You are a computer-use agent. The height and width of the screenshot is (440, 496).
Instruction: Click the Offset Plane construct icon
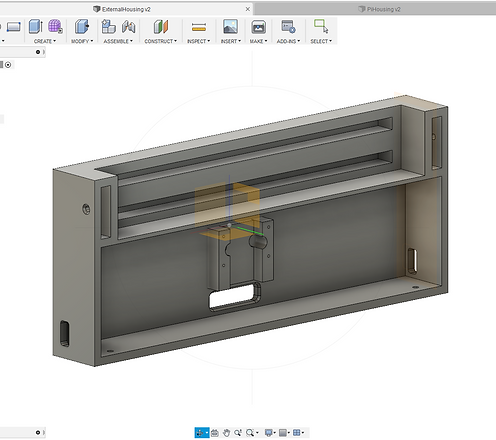point(161,27)
